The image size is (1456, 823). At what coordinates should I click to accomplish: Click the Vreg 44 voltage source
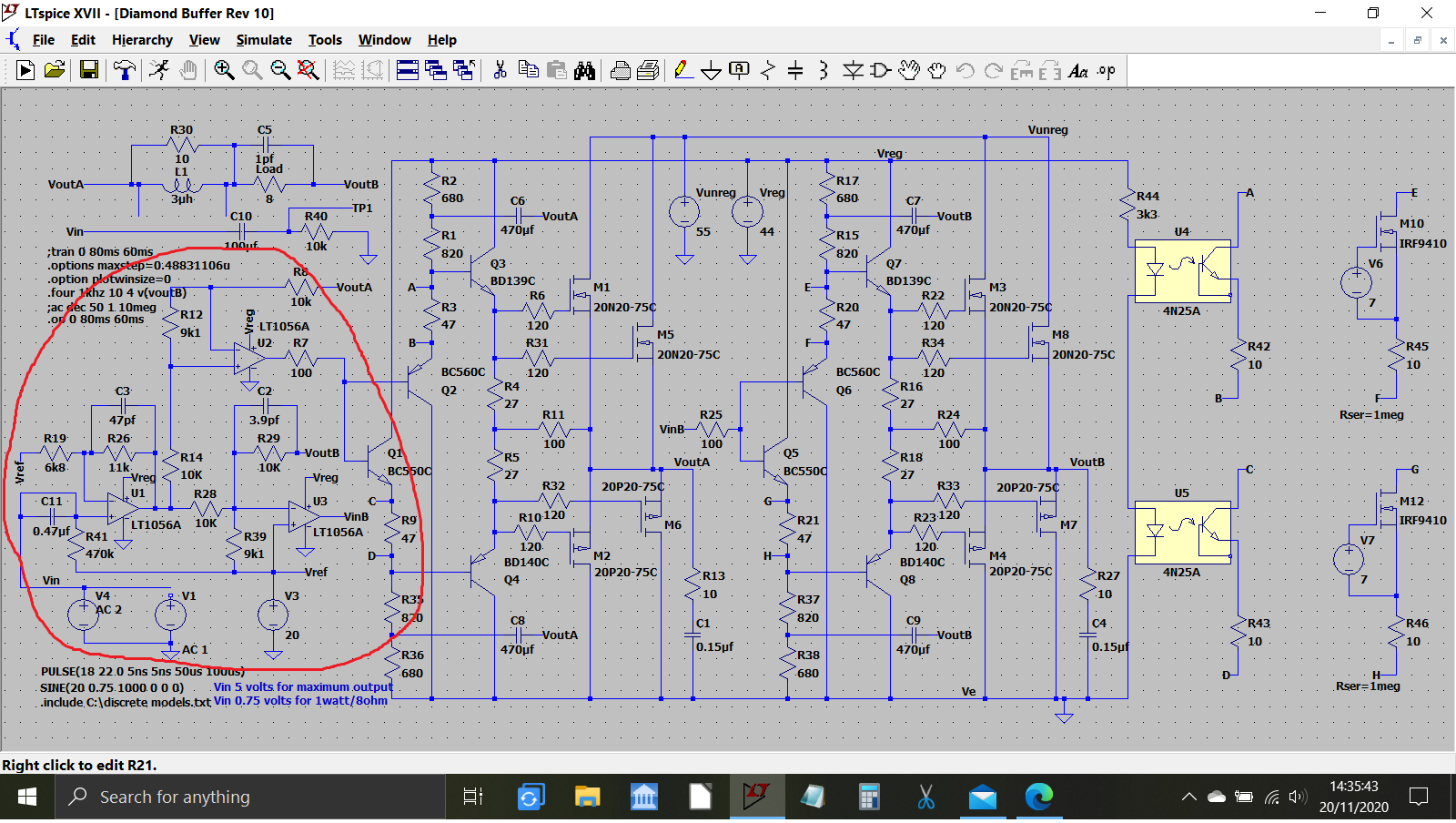(x=747, y=212)
